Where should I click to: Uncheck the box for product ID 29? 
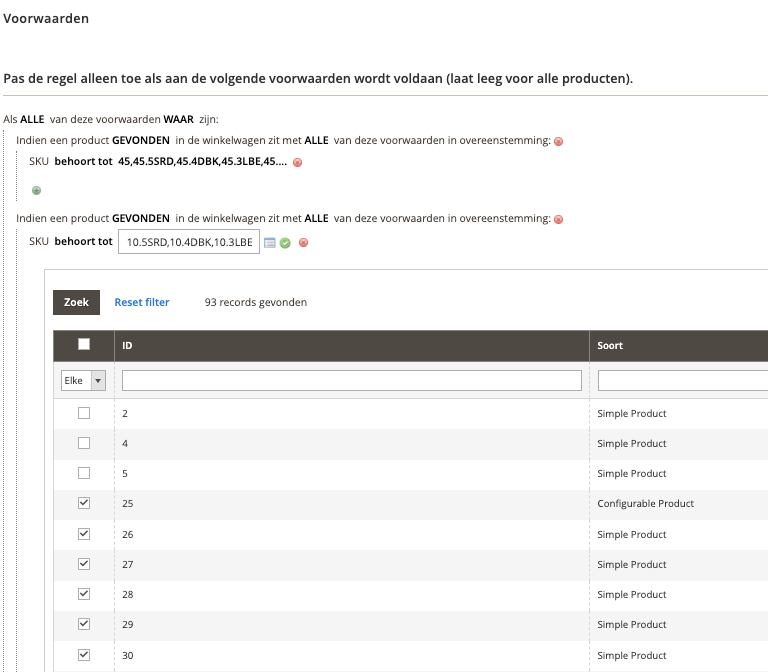[x=84, y=624]
